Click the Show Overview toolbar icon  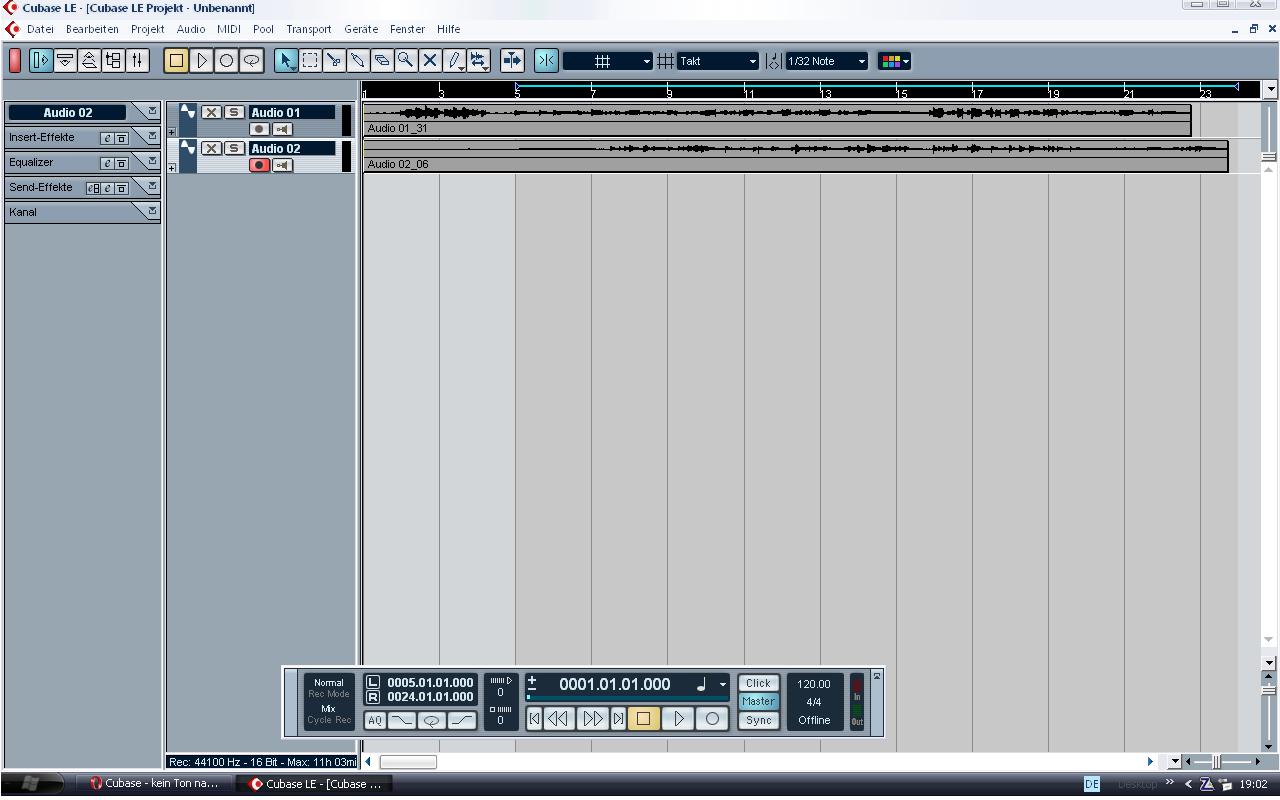(89, 61)
